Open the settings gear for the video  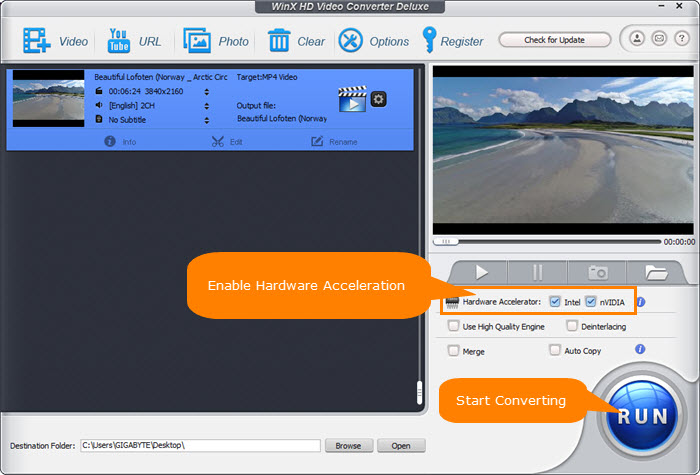[x=379, y=99]
